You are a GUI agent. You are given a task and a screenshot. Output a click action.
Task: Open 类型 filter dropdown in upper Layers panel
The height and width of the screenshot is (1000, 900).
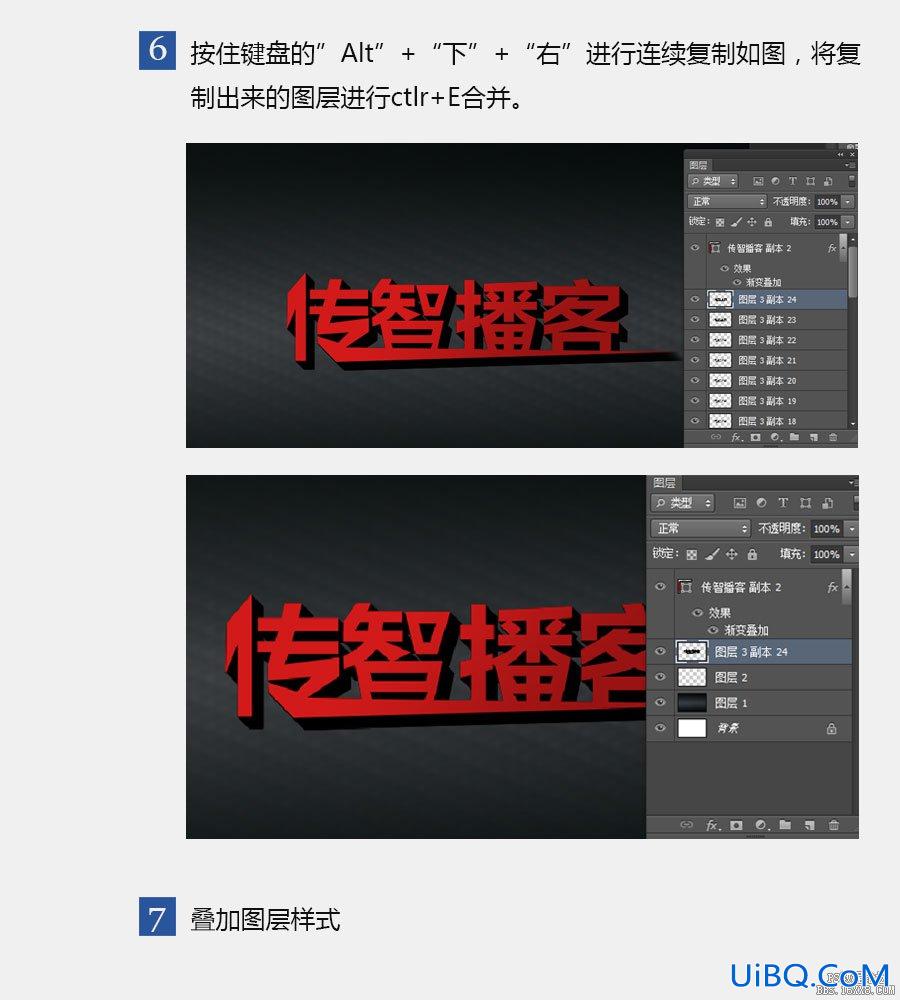(x=712, y=181)
